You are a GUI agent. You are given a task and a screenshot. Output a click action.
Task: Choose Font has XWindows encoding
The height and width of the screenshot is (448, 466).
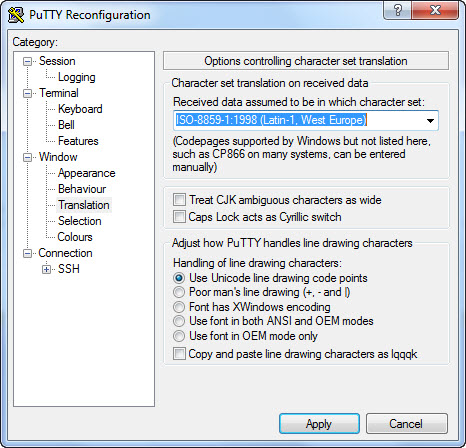(179, 307)
